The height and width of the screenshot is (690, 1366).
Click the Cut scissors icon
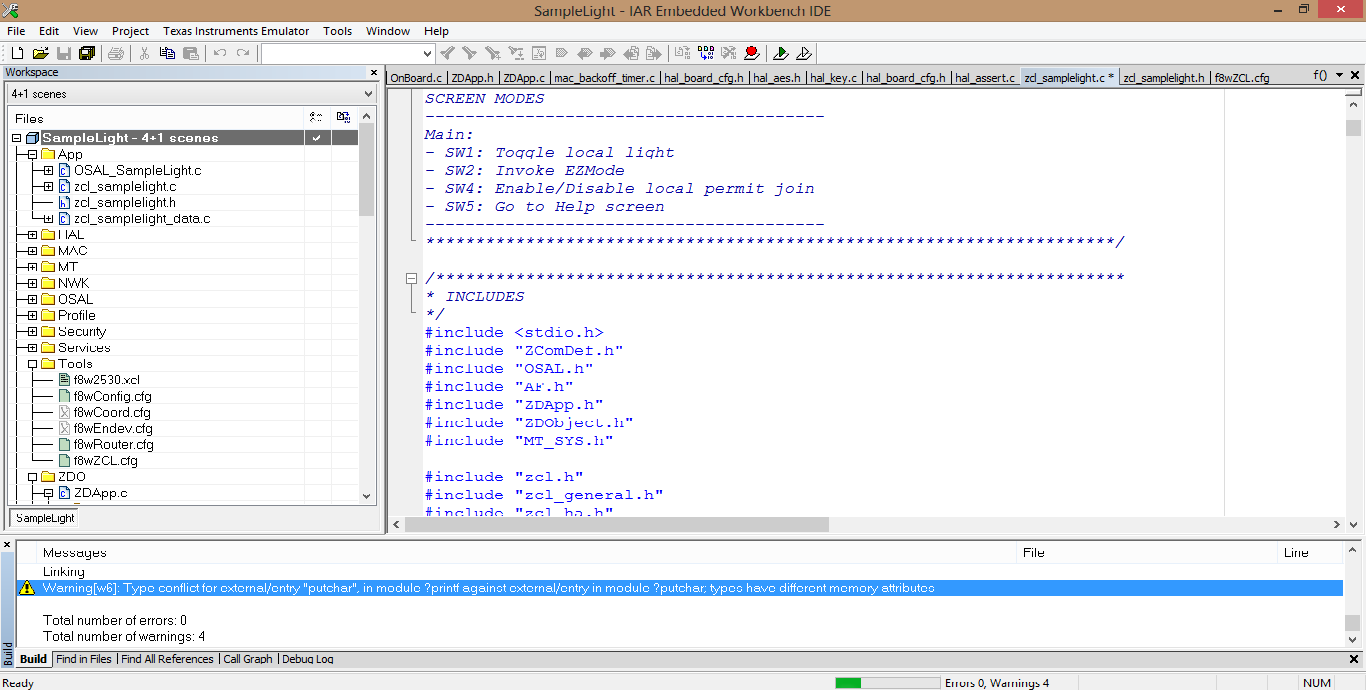(144, 53)
